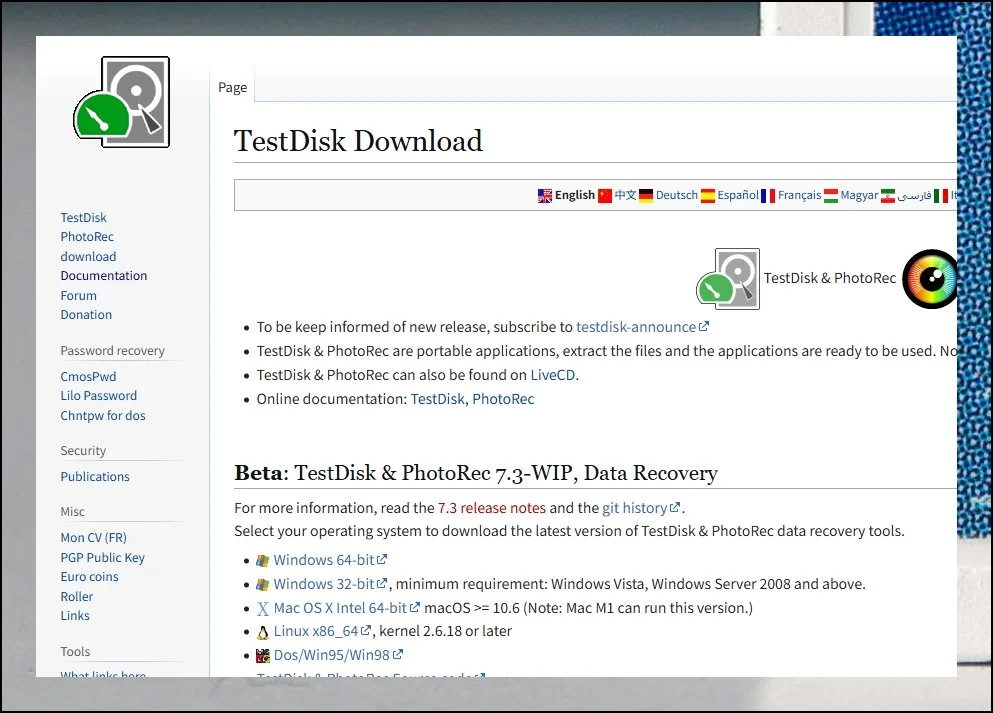Click the Linux penguin icon

[x=263, y=632]
